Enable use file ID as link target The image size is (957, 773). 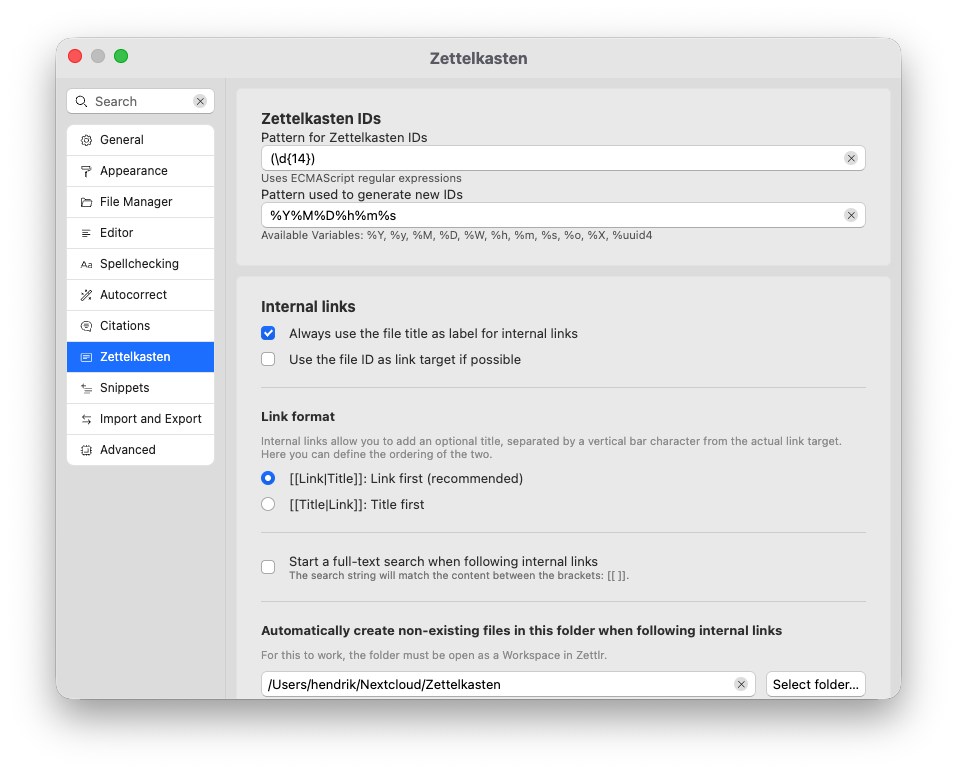pyautogui.click(x=268, y=360)
